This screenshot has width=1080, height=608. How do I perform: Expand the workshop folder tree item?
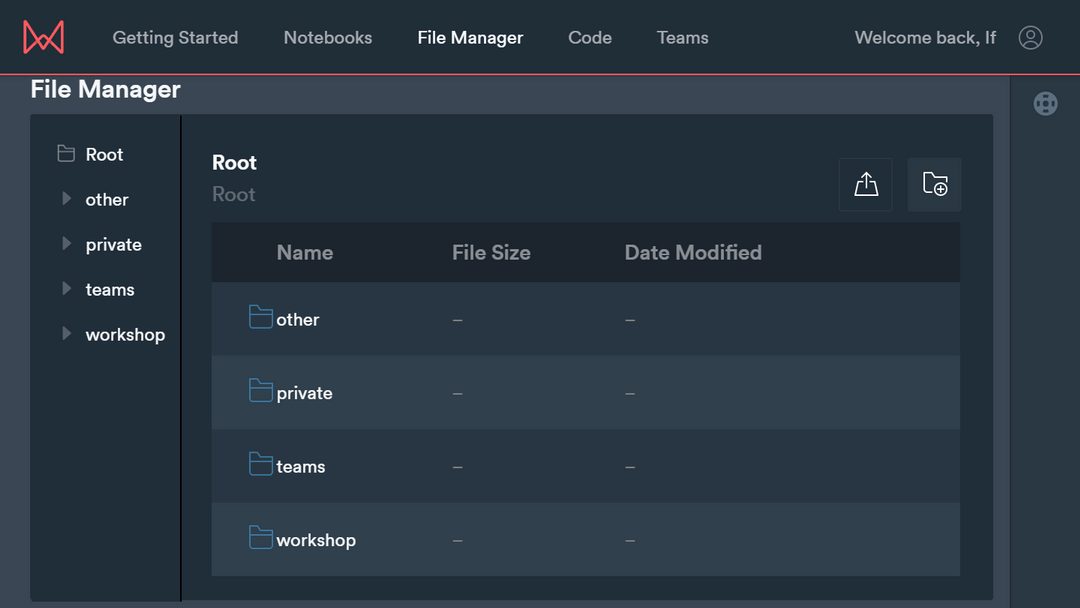pyautogui.click(x=64, y=334)
